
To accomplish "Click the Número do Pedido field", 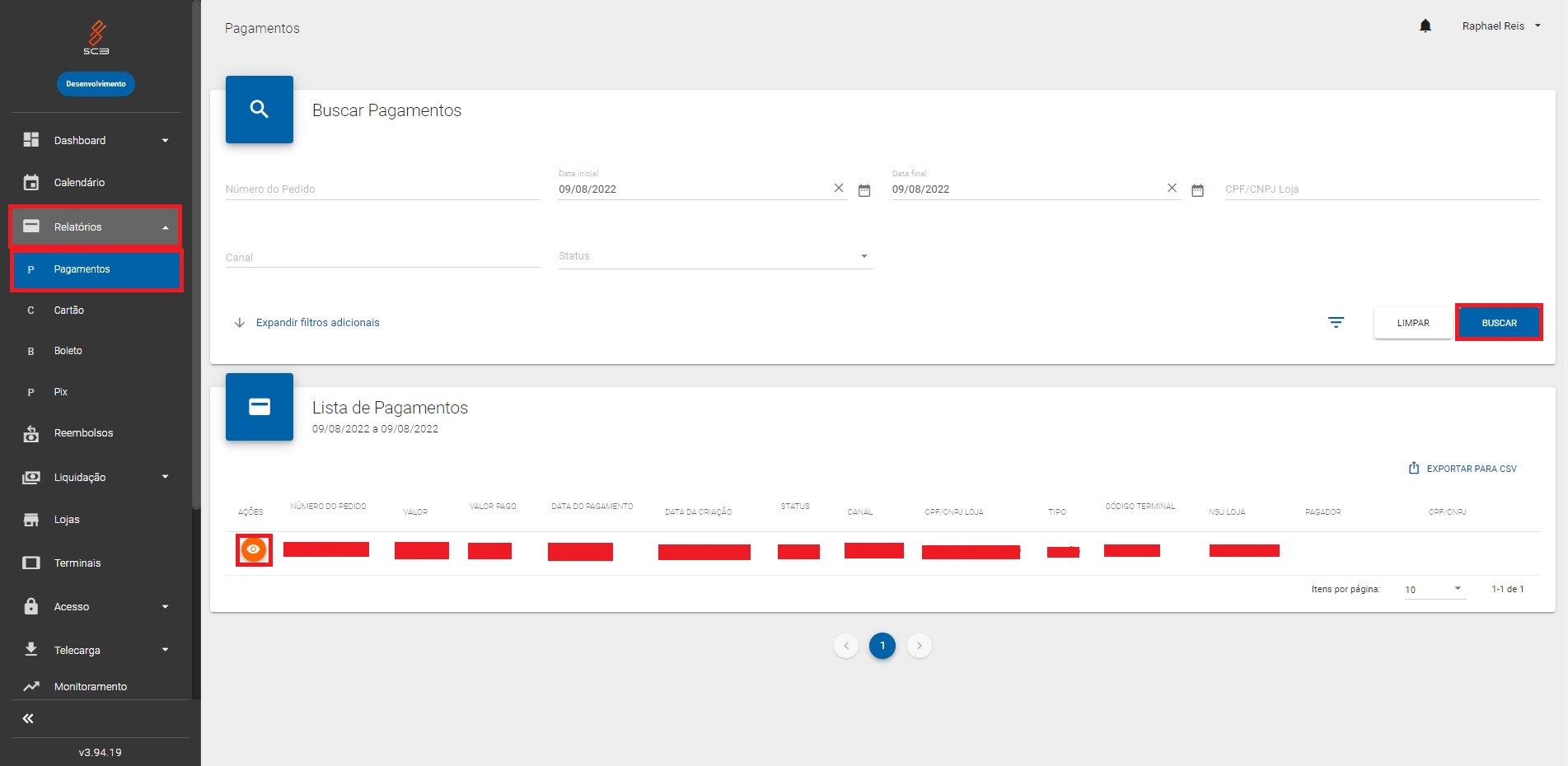I will point(382,189).
